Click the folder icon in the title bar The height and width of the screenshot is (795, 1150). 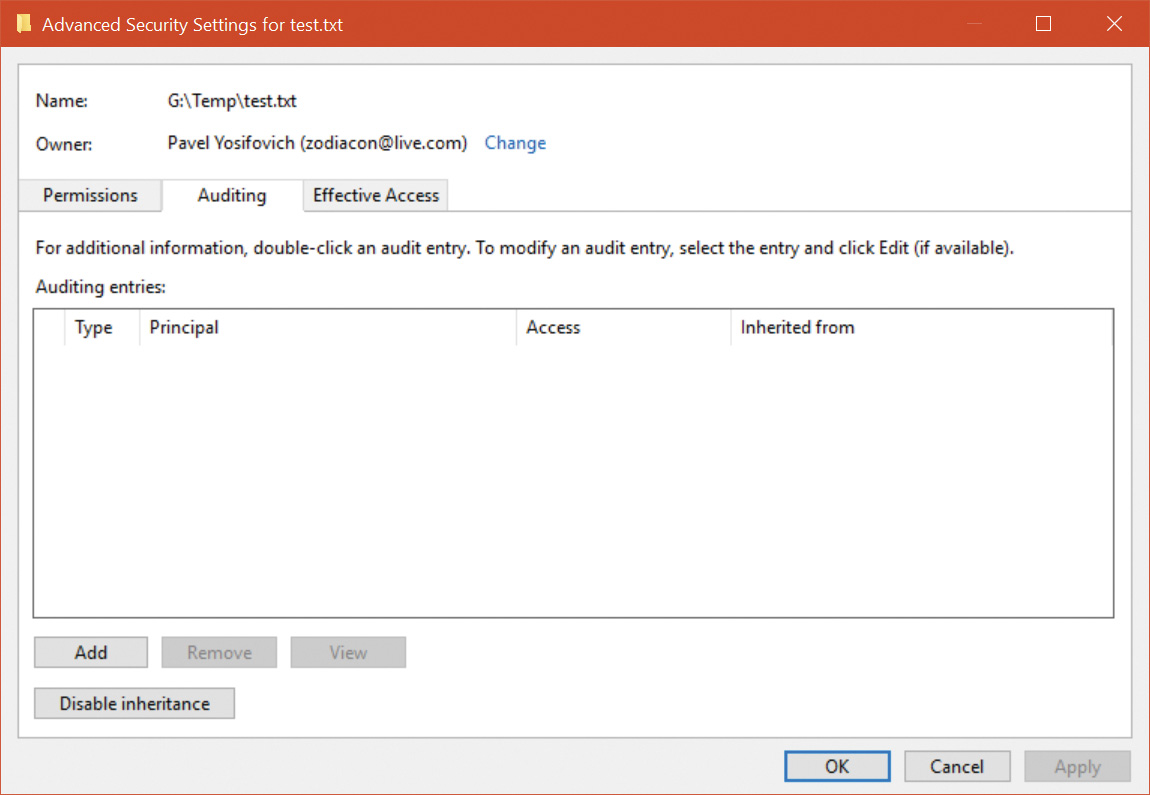(24, 24)
